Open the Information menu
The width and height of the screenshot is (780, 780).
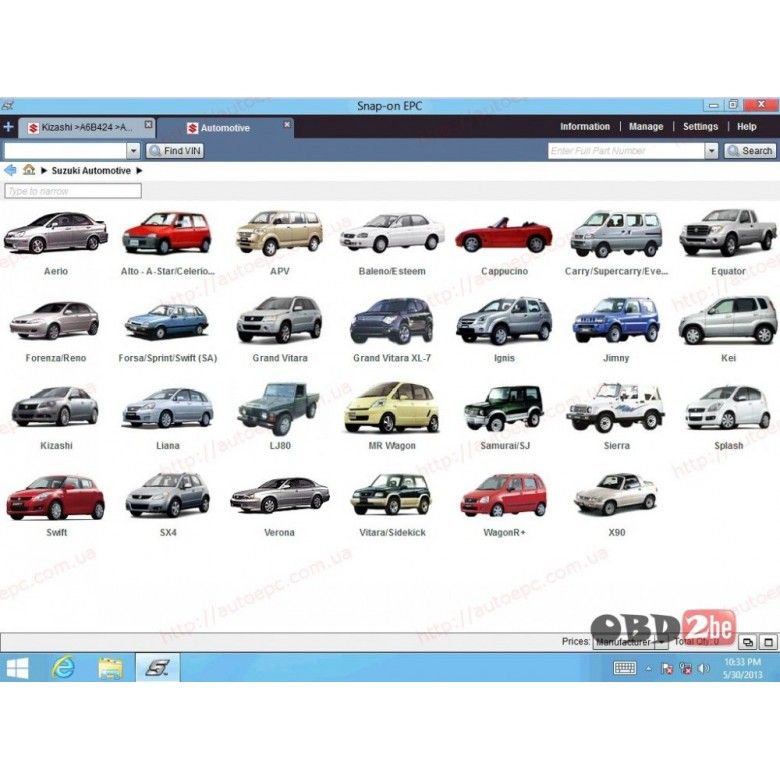585,127
